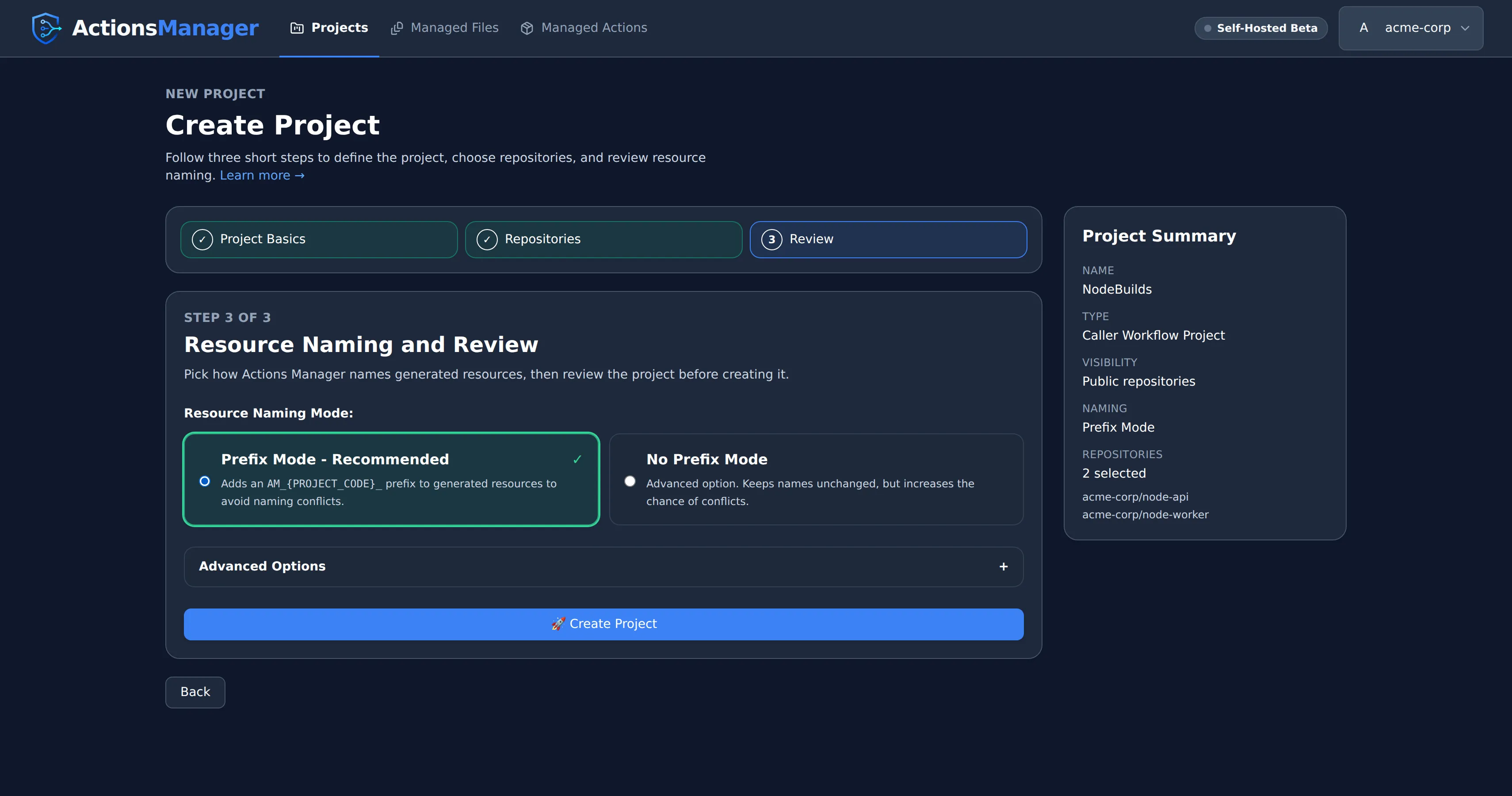Click the 2 selected repositories count
1512x796 pixels.
[1114, 473]
